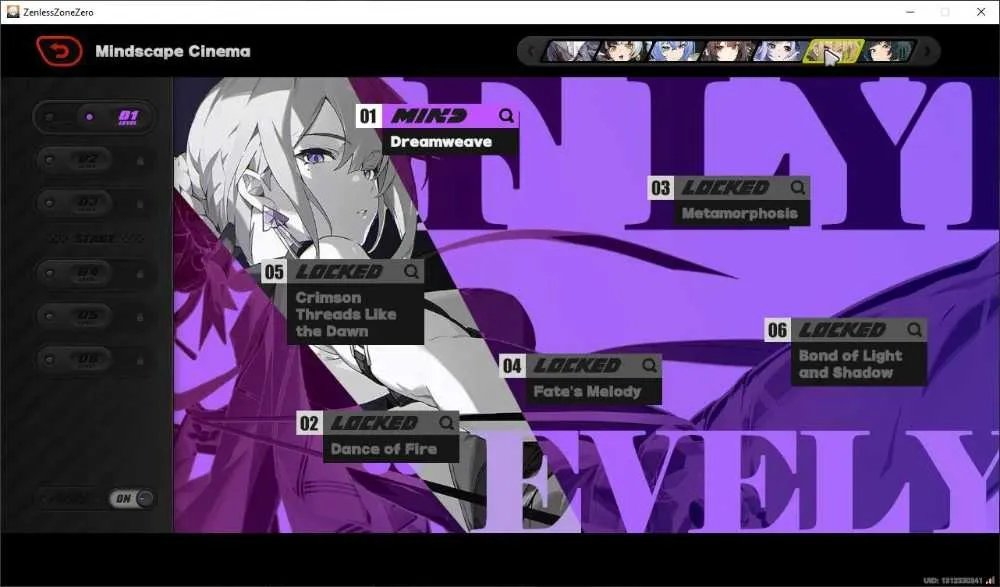Pick the dark green-haired character portrait
This screenshot has width=1000, height=587.
coord(887,51)
